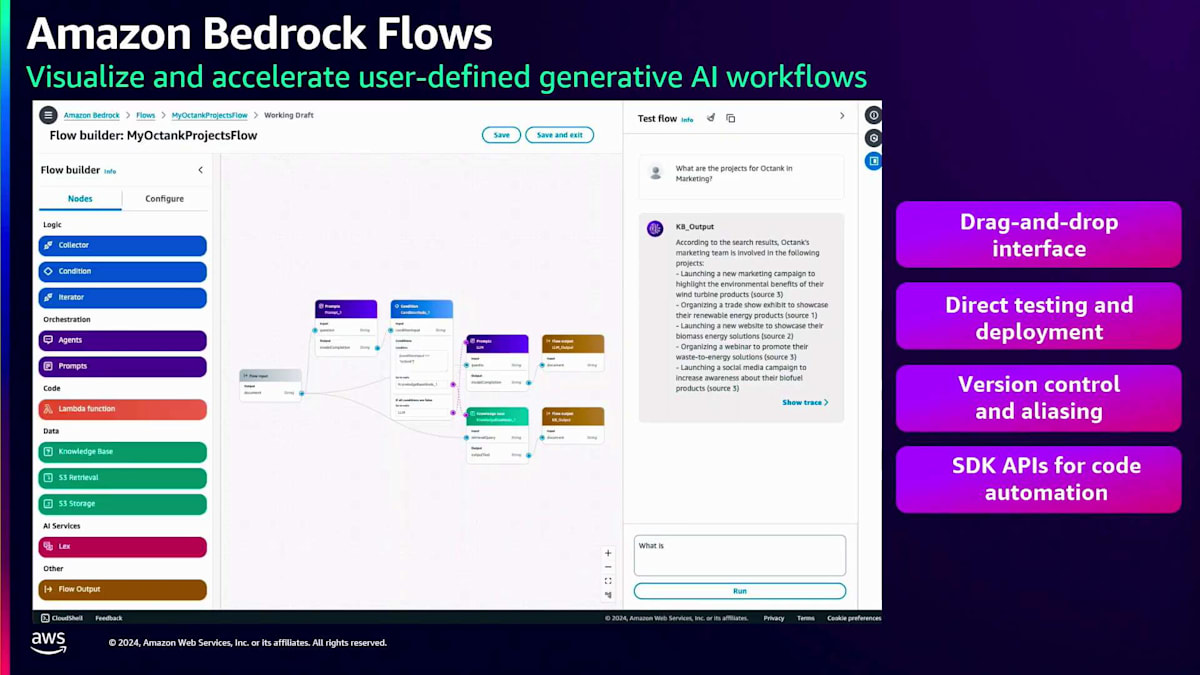The height and width of the screenshot is (675, 1200).
Task: Switch to the Configure tab
Action: [x=164, y=199]
